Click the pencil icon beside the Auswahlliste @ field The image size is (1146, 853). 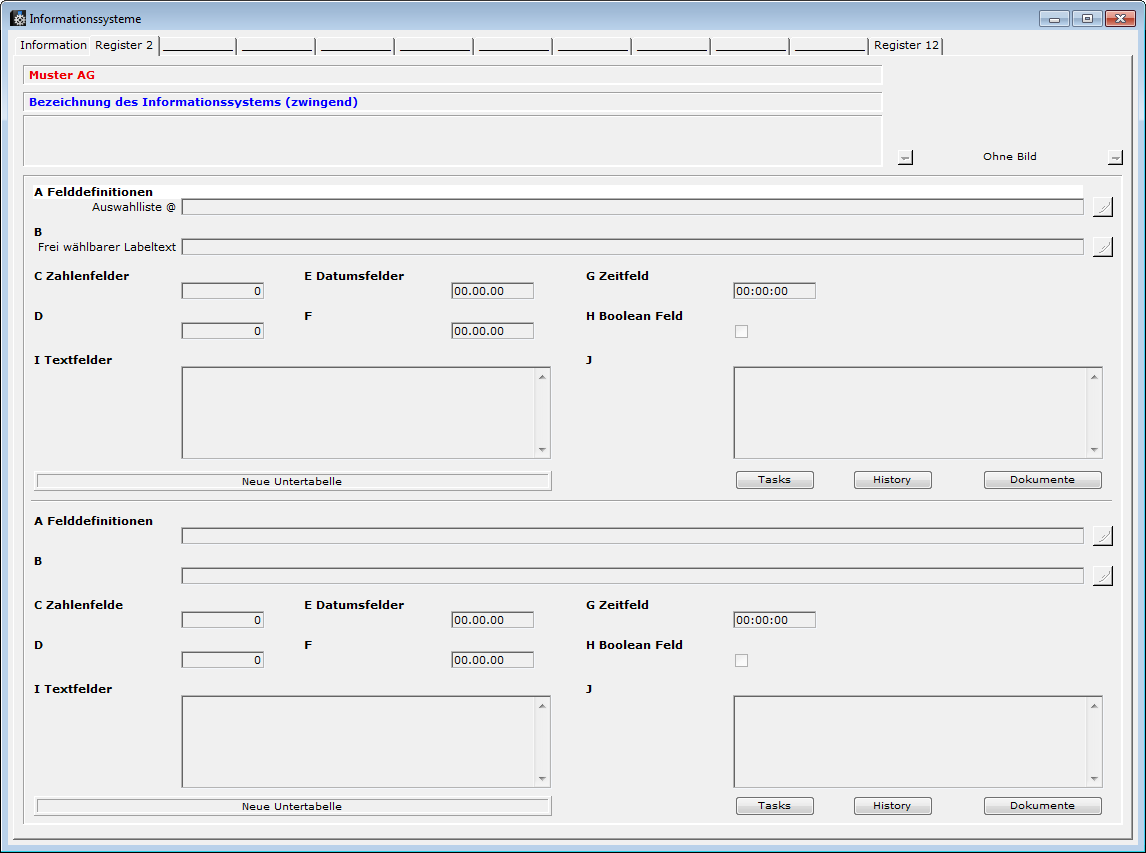pos(1102,207)
